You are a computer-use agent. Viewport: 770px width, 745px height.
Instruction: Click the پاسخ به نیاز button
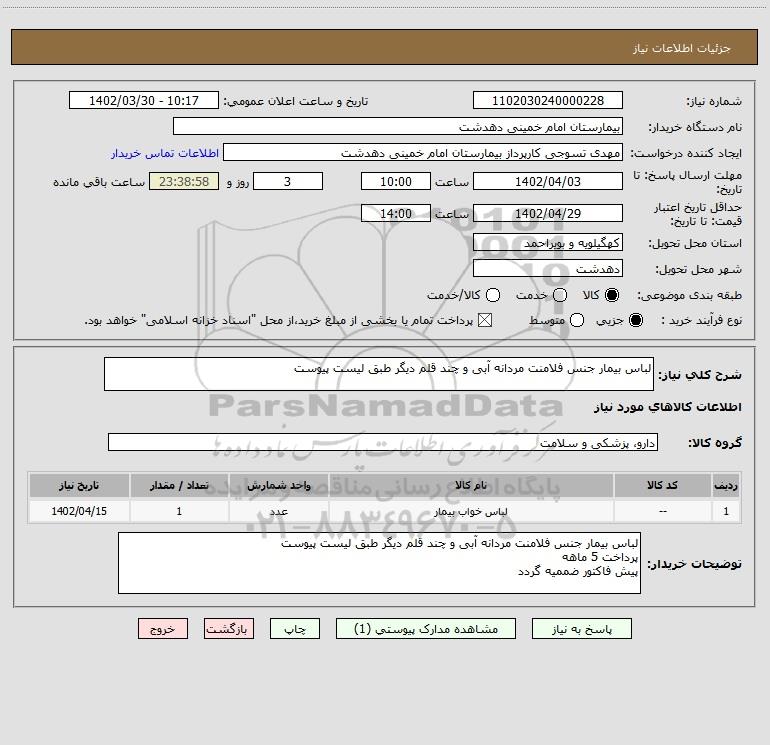(581, 629)
